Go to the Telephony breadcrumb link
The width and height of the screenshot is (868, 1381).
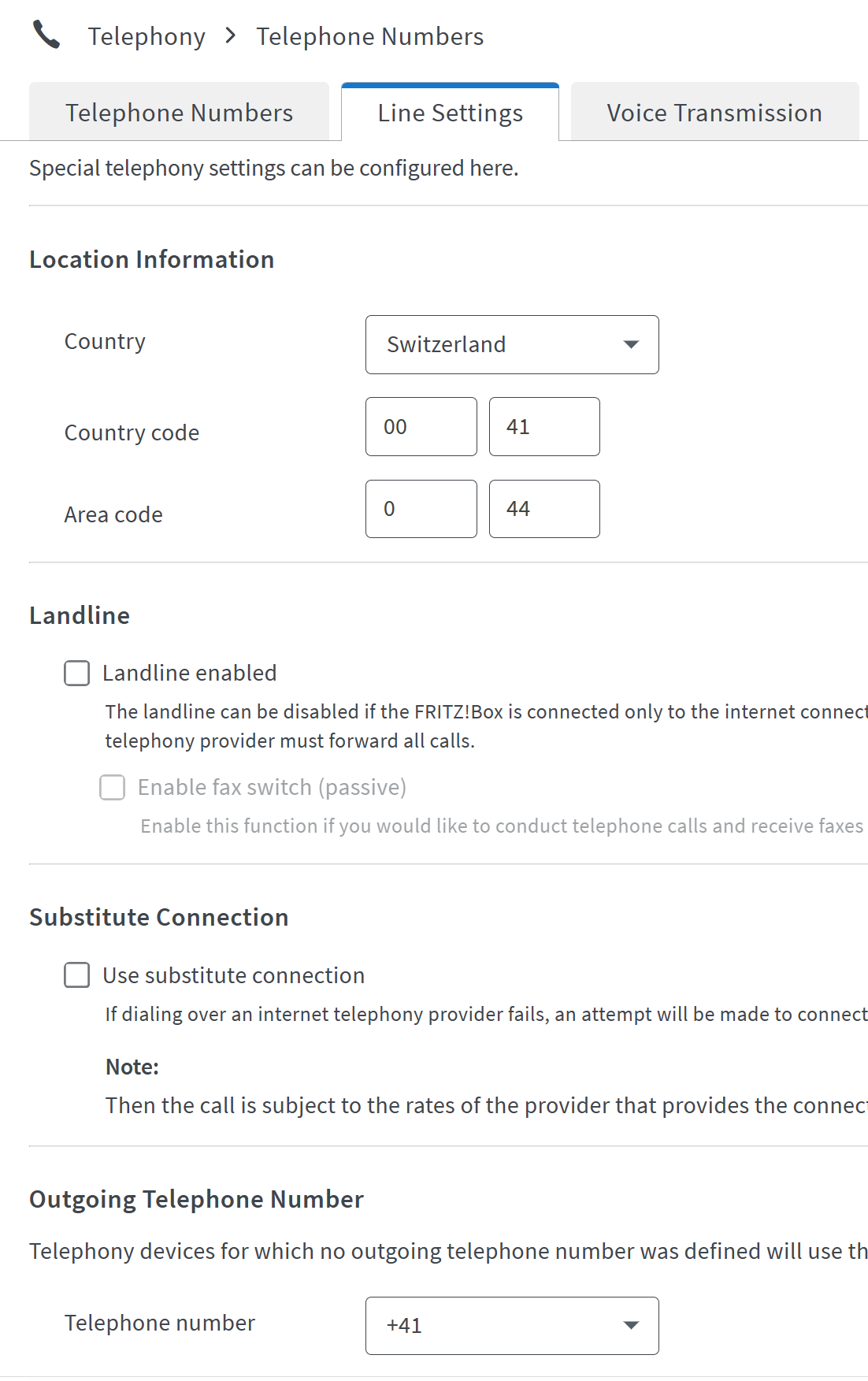[x=147, y=36]
